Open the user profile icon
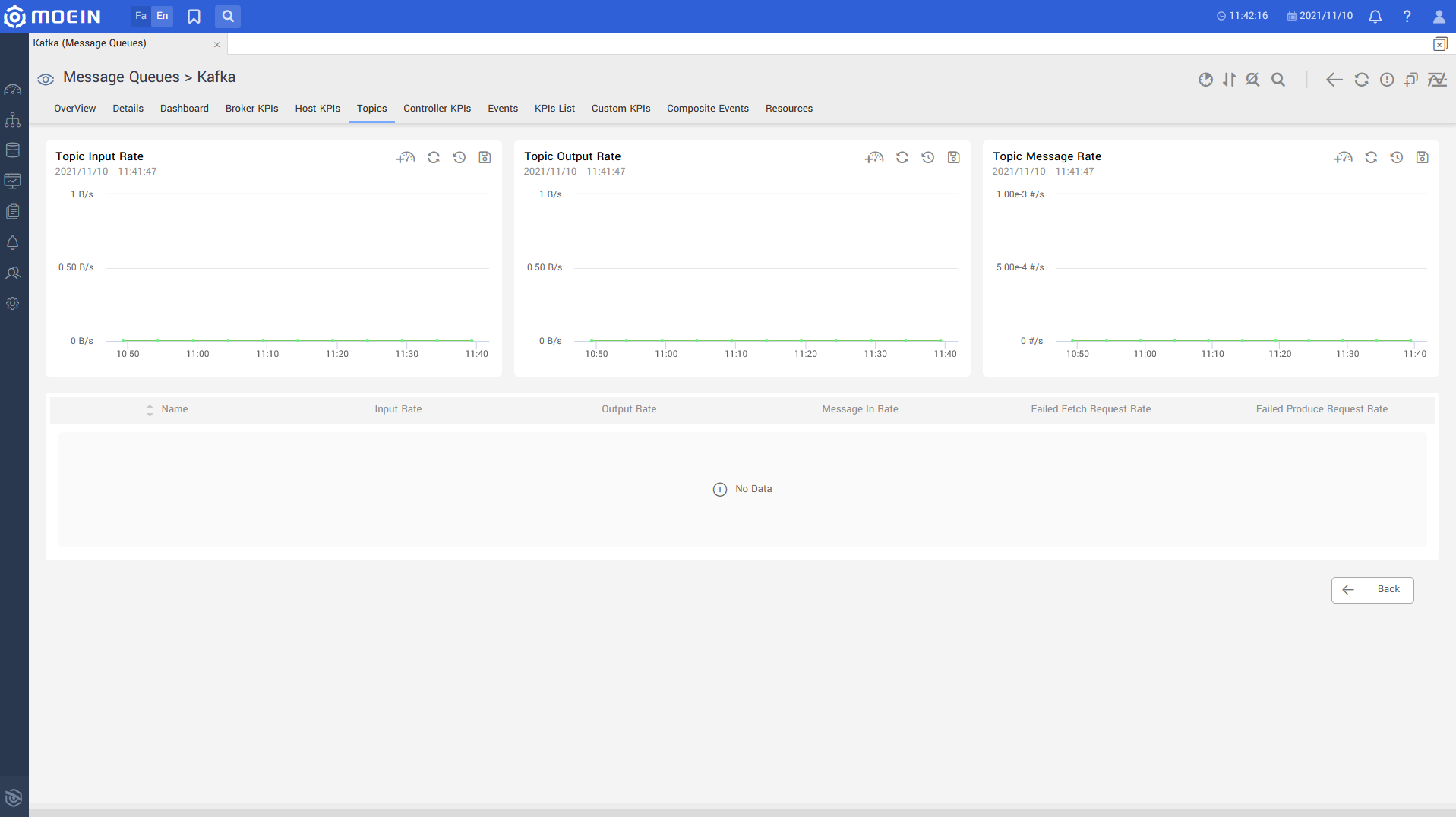1456x817 pixels. (x=1439, y=16)
